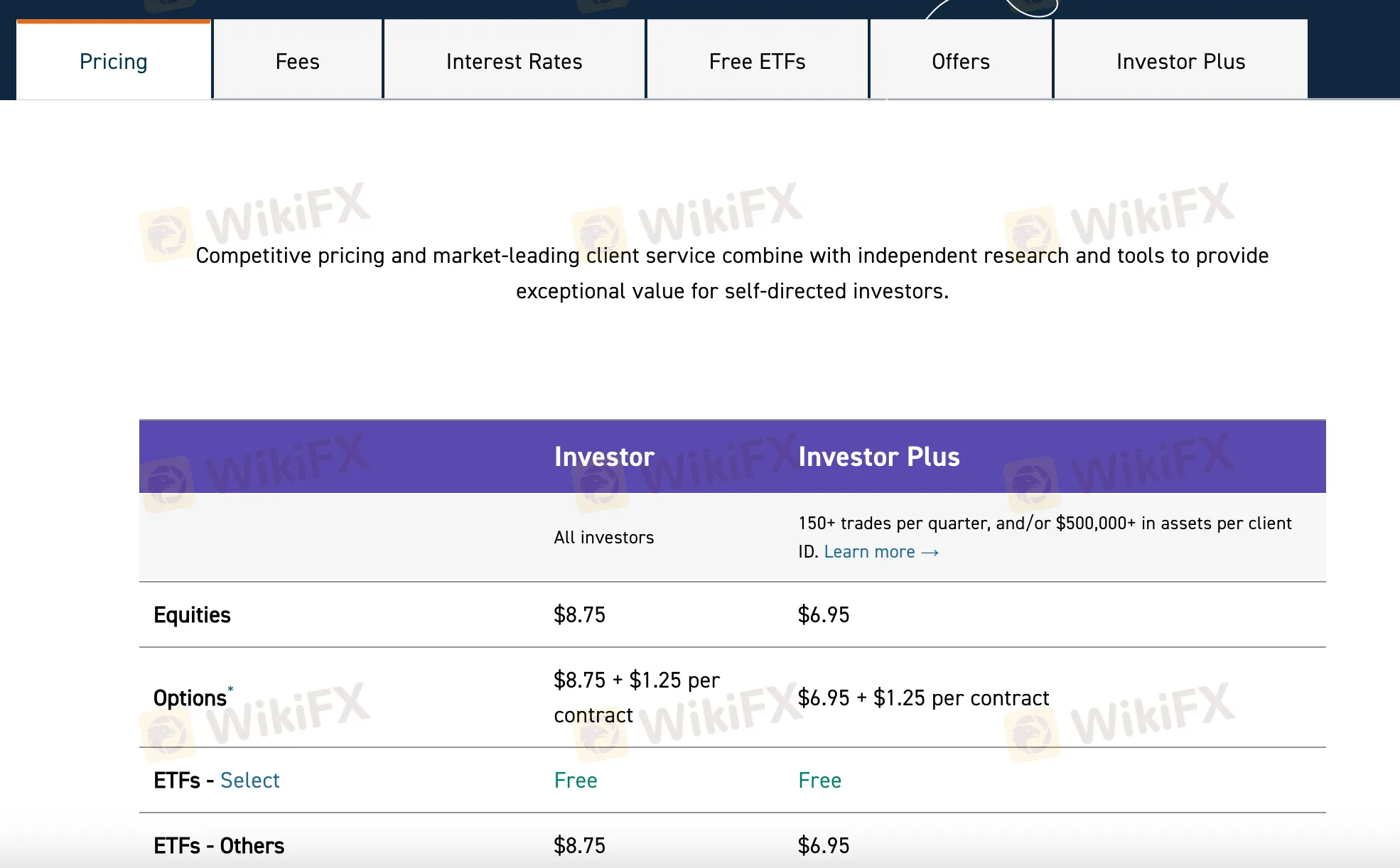Viewport: 1400px width, 868px height.
Task: Click the Equities row label
Action: click(192, 614)
